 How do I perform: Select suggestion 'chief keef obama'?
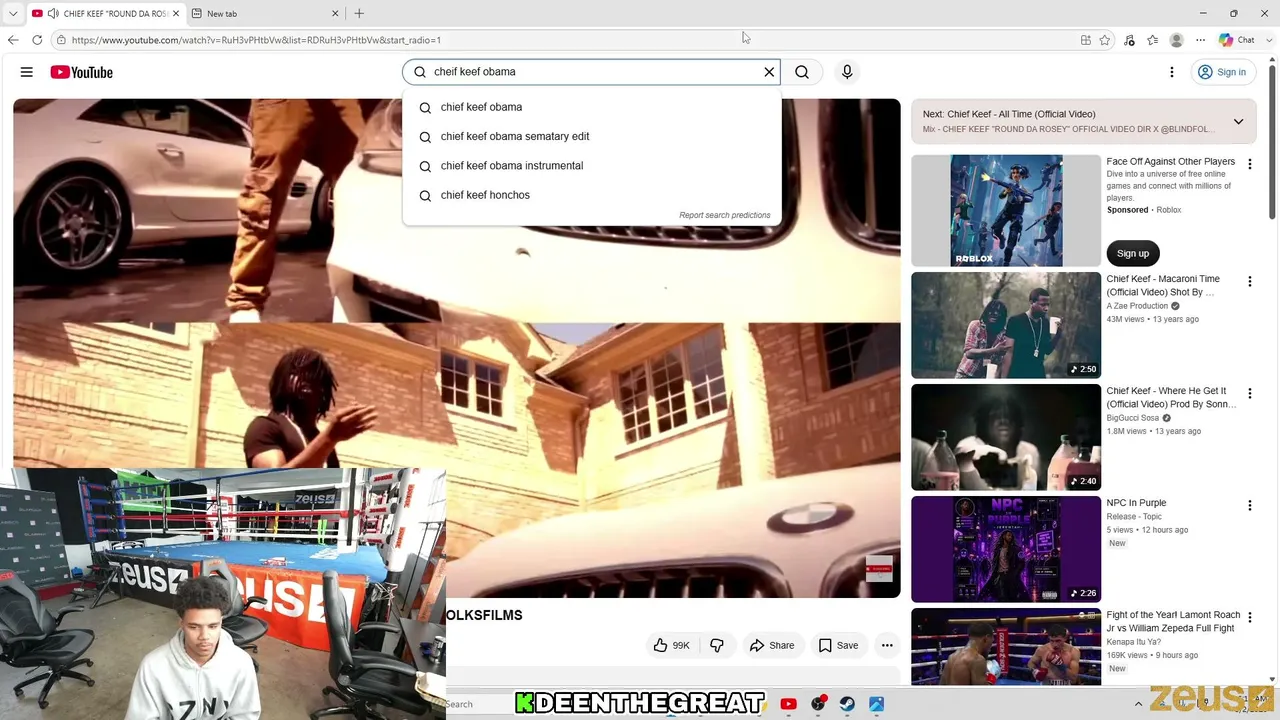(x=592, y=107)
